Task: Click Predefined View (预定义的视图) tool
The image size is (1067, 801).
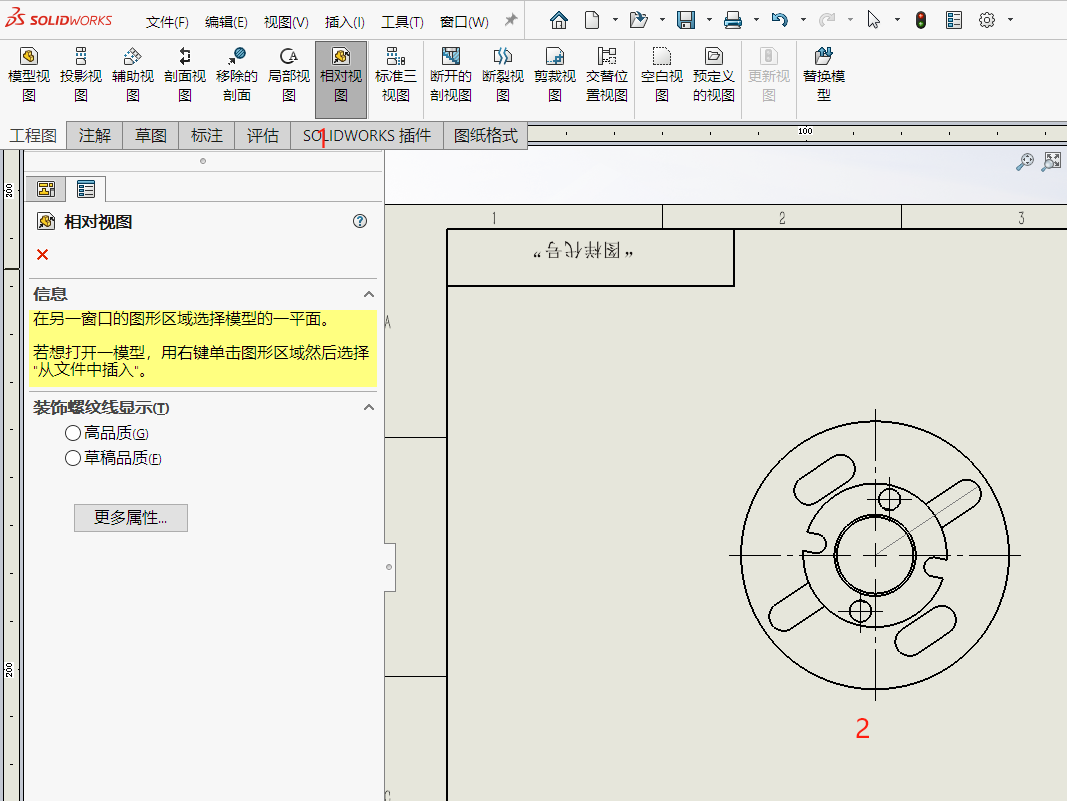Action: coord(714,75)
